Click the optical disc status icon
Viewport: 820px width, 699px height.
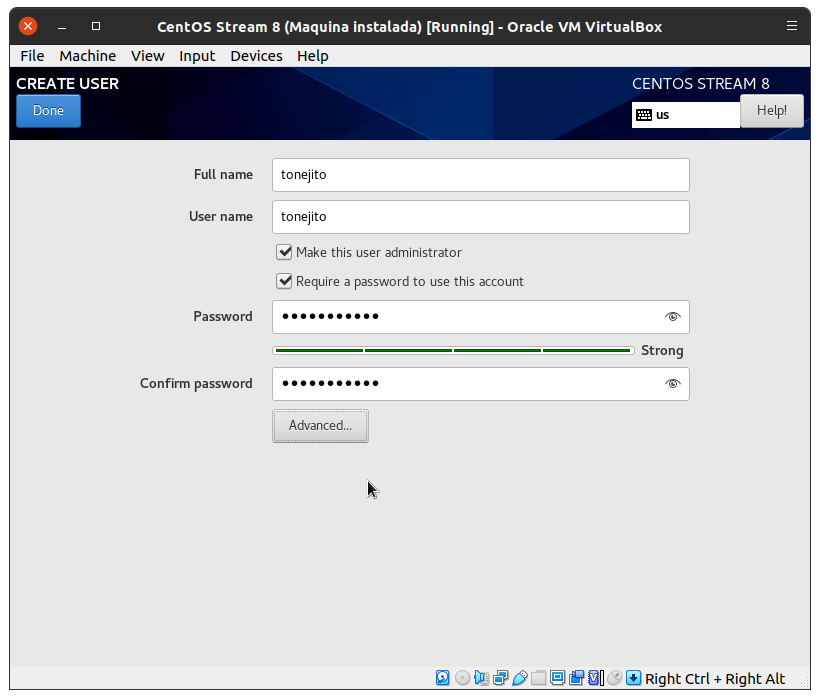(x=462, y=678)
